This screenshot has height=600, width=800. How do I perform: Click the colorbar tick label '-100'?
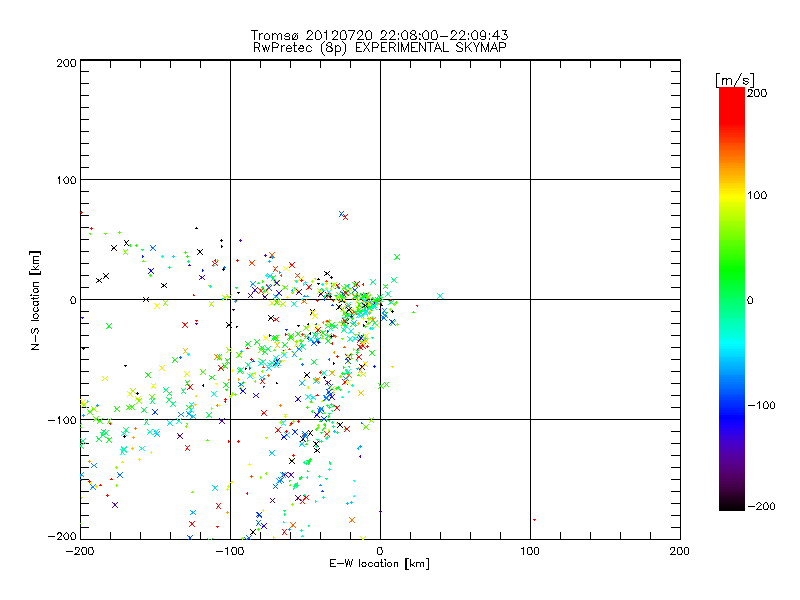point(761,406)
